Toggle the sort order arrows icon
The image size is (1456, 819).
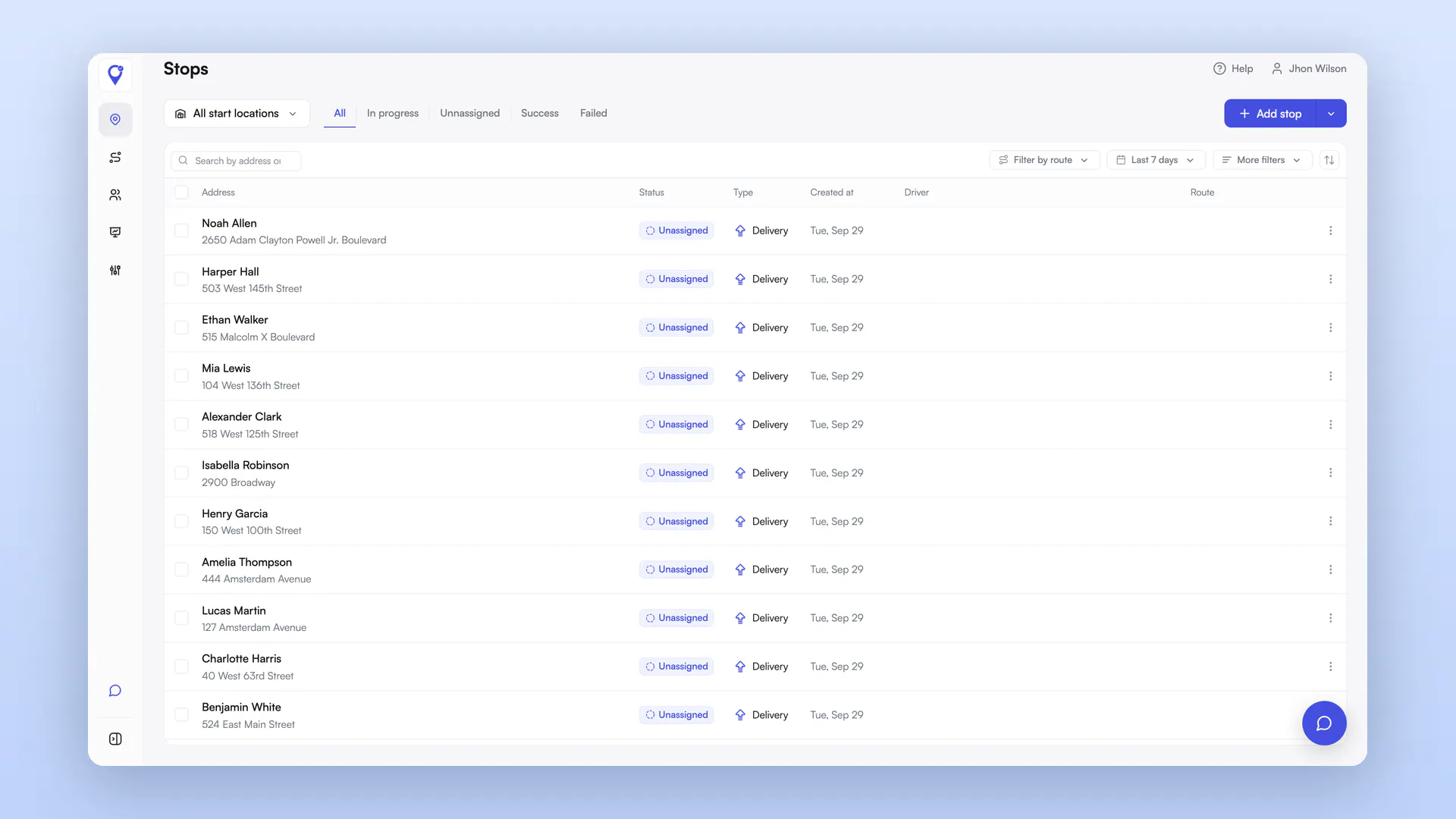pyautogui.click(x=1329, y=160)
